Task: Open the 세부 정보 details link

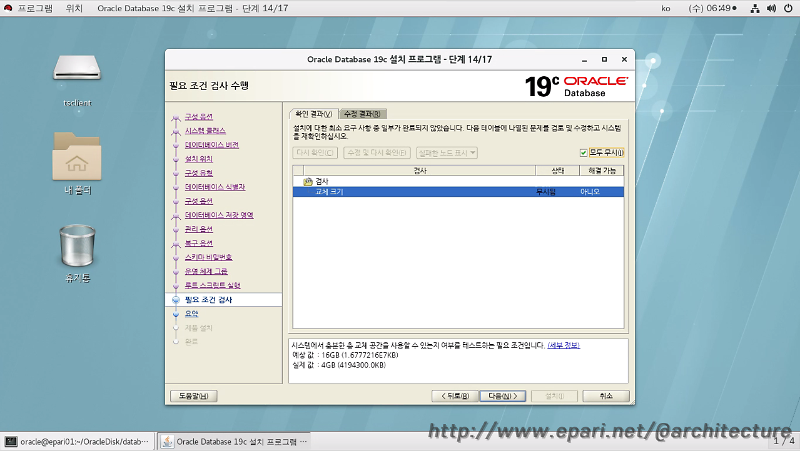Action: [563, 345]
